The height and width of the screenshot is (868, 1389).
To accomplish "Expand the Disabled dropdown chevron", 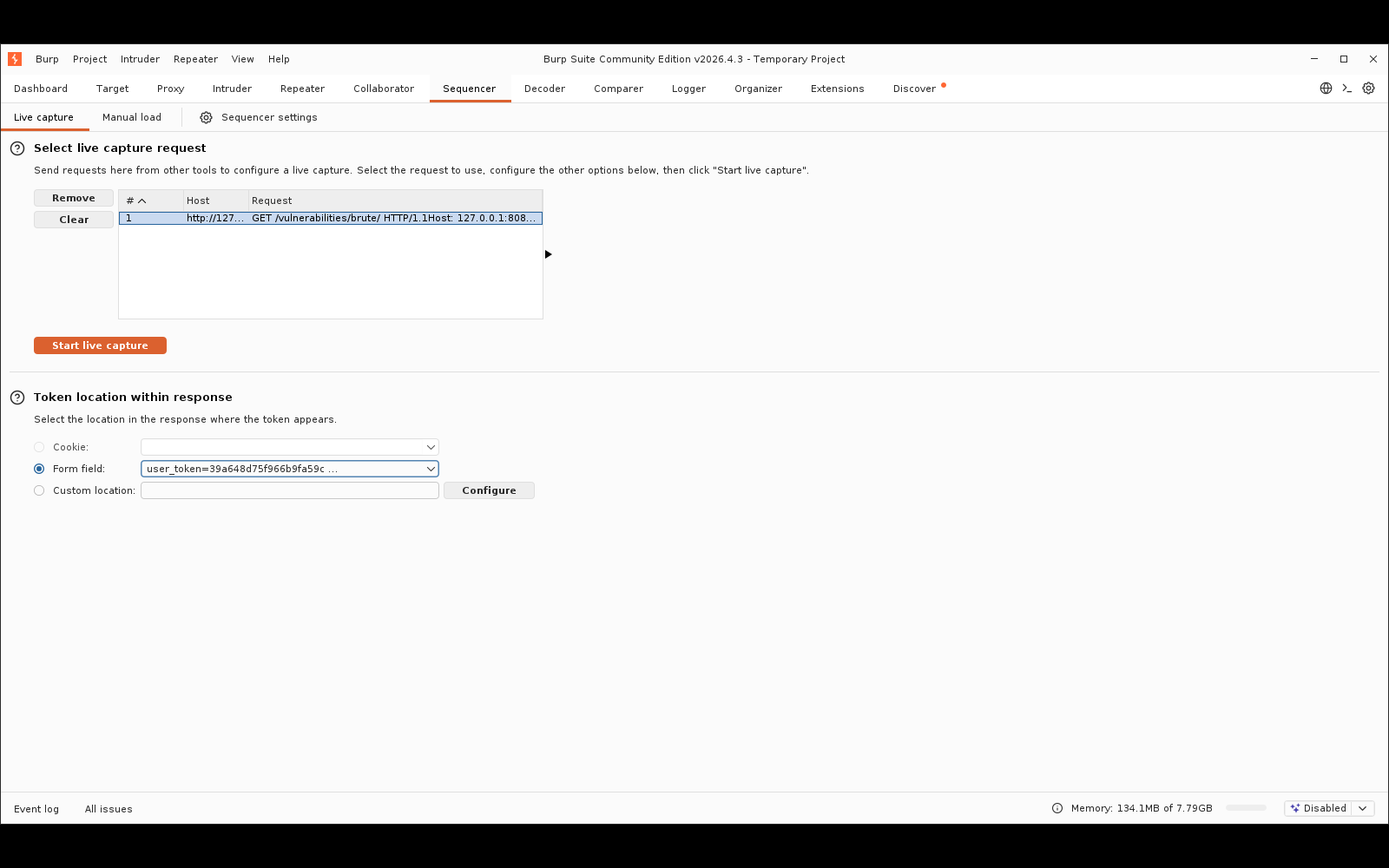I will 1363,808.
